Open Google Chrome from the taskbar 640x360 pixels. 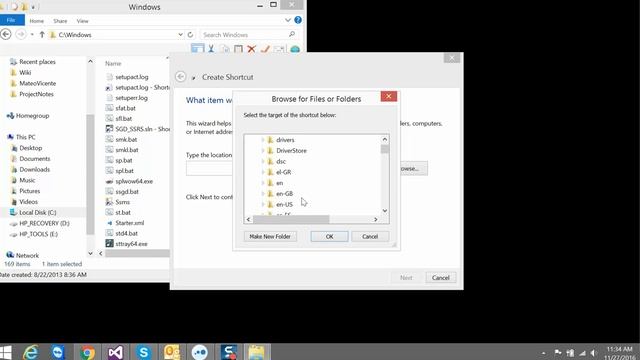point(87,352)
